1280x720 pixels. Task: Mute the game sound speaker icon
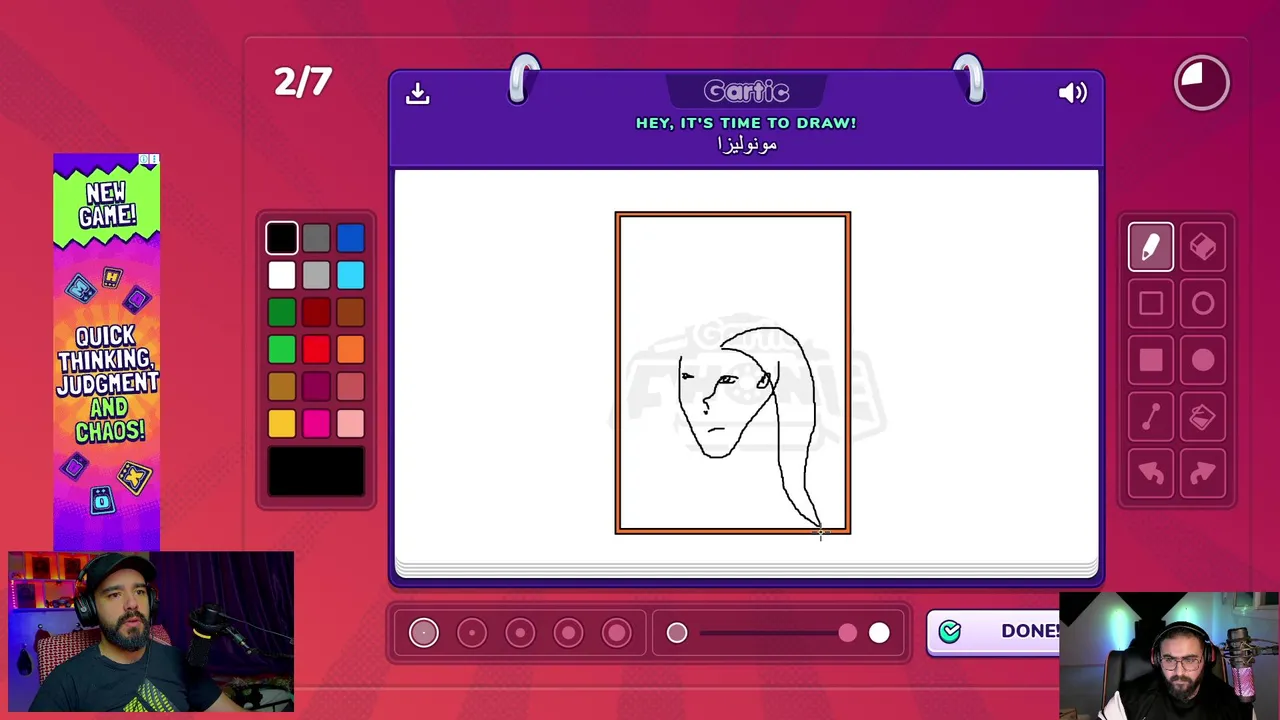click(x=1072, y=93)
